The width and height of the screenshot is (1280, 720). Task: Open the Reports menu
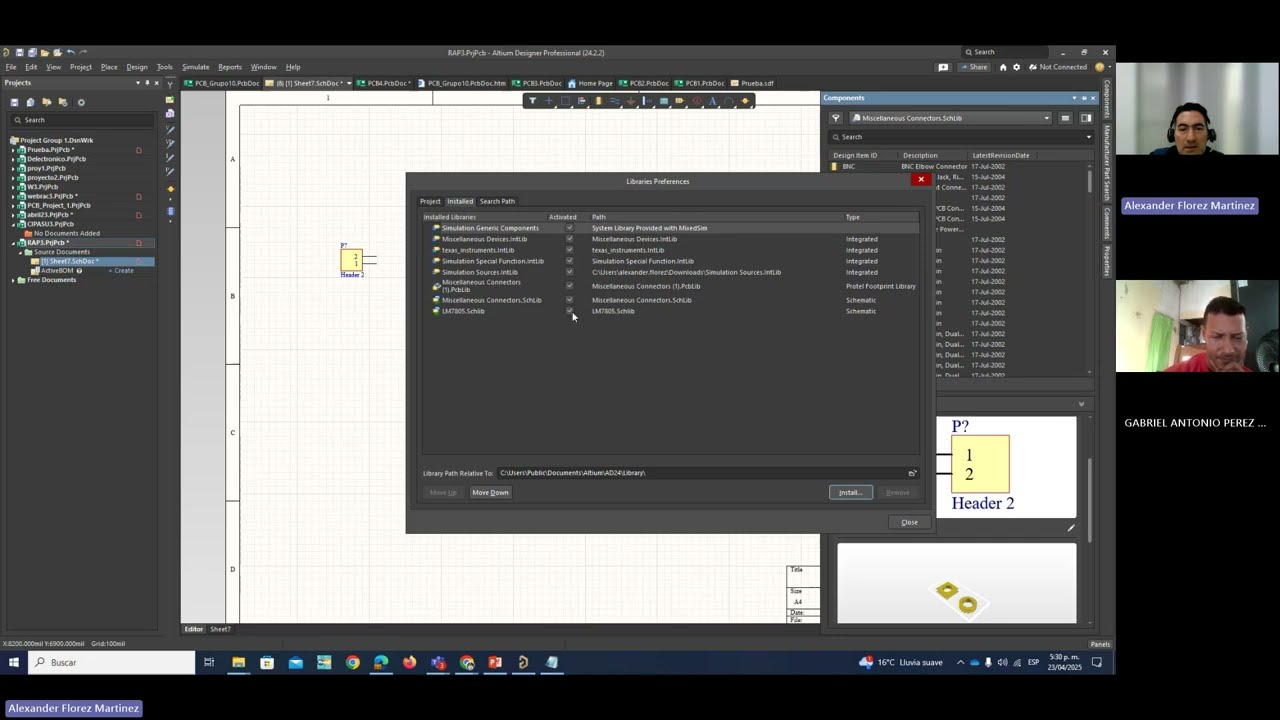pos(230,67)
